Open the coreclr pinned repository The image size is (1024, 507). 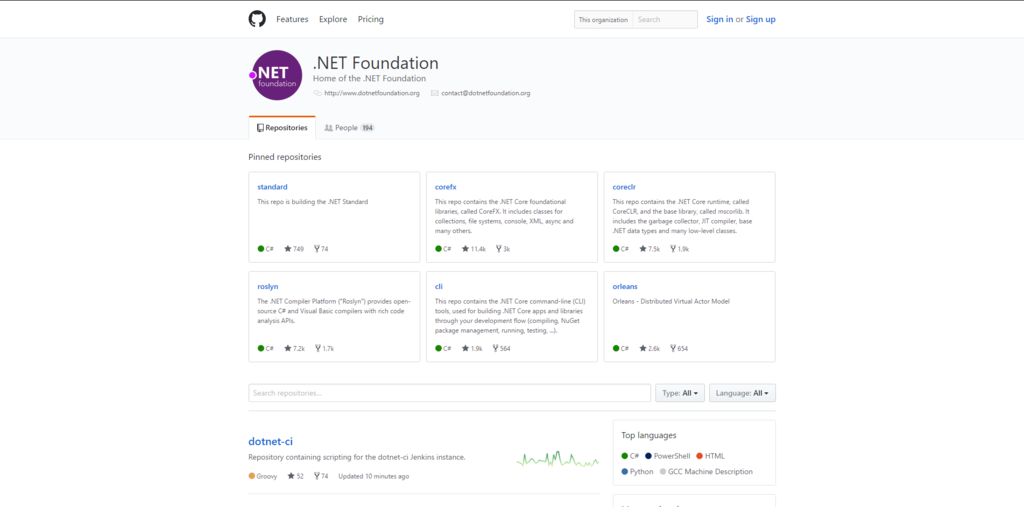point(624,187)
